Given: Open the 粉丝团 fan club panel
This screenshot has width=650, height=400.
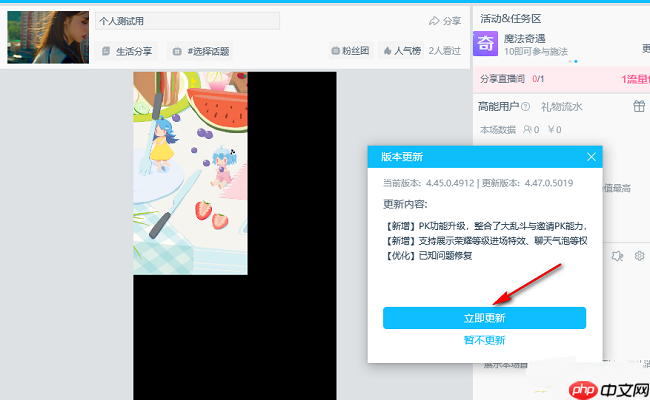Looking at the screenshot, I should coord(351,51).
